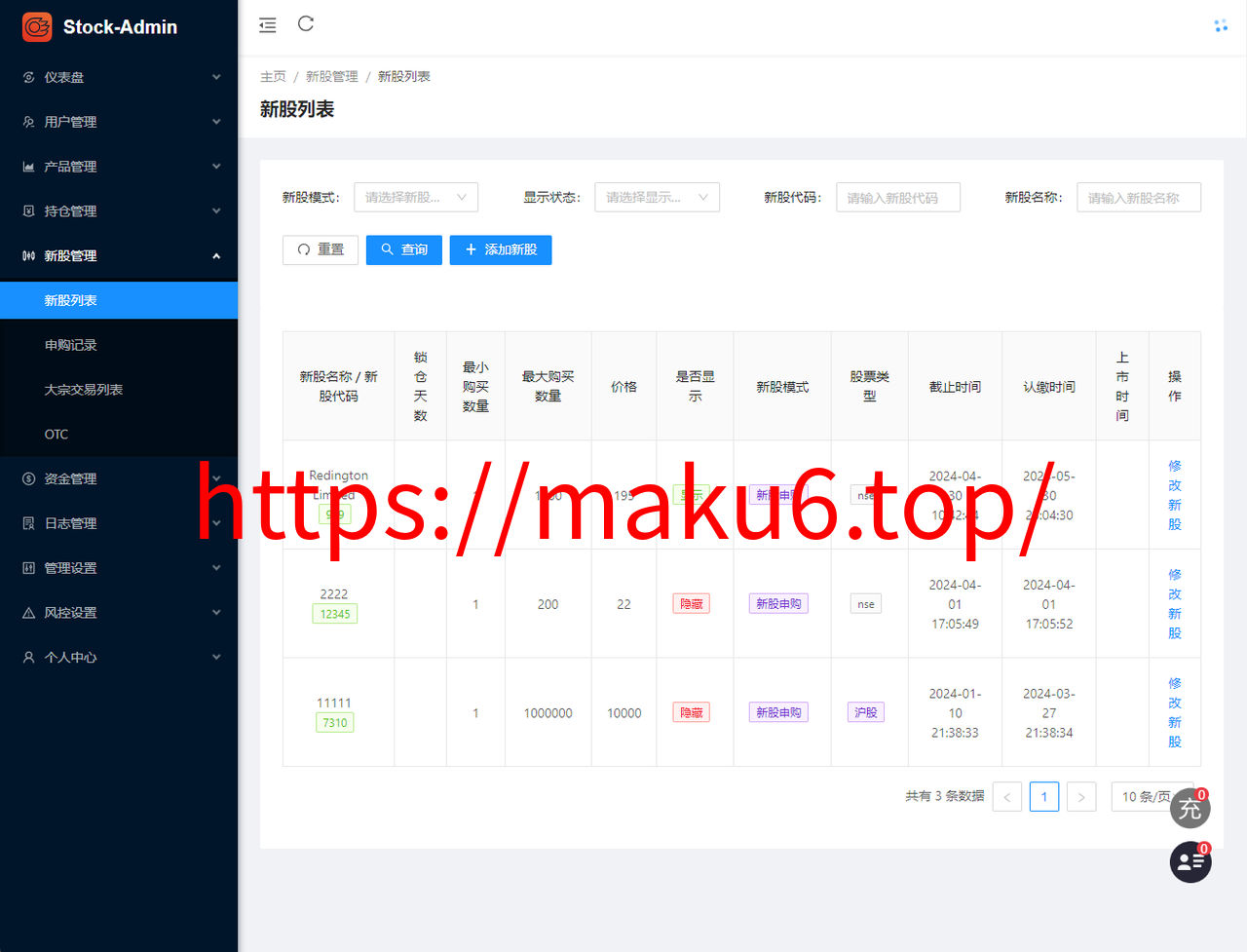Change the 10 条/页 page size dropdown
Viewport: 1247px width, 952px height.
[1153, 797]
